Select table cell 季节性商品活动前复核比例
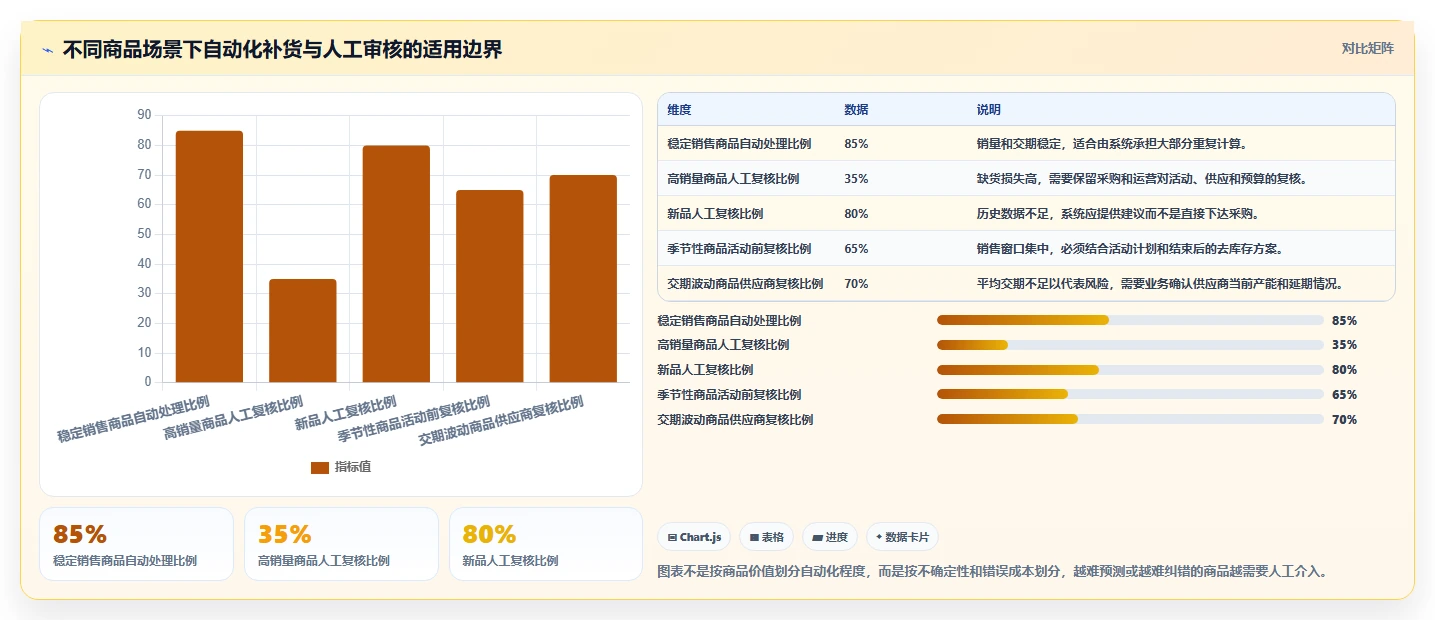Image resolution: width=1435 pixels, height=620 pixels. coord(739,249)
